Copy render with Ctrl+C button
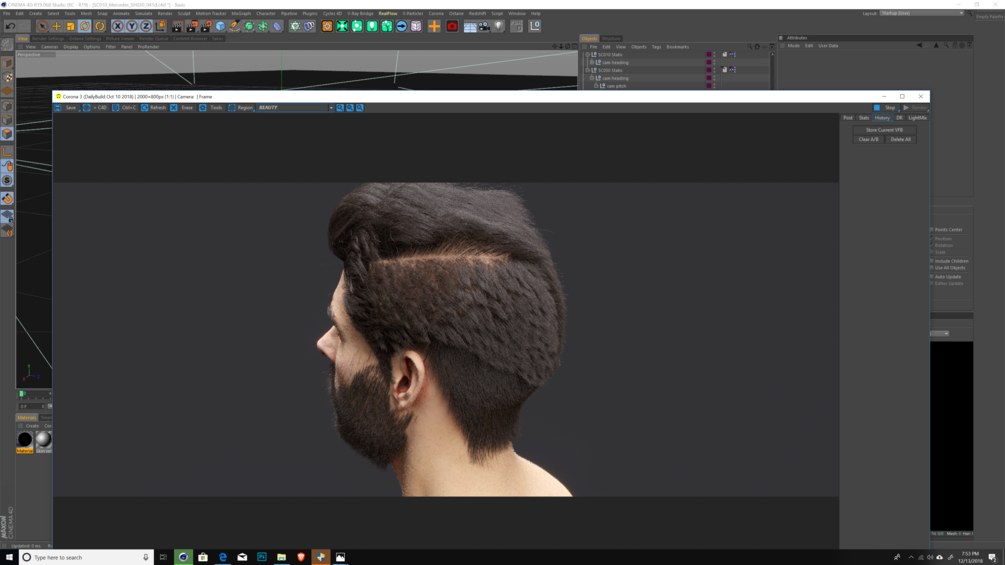Screen dimensions: 1005x565 click(124, 108)
